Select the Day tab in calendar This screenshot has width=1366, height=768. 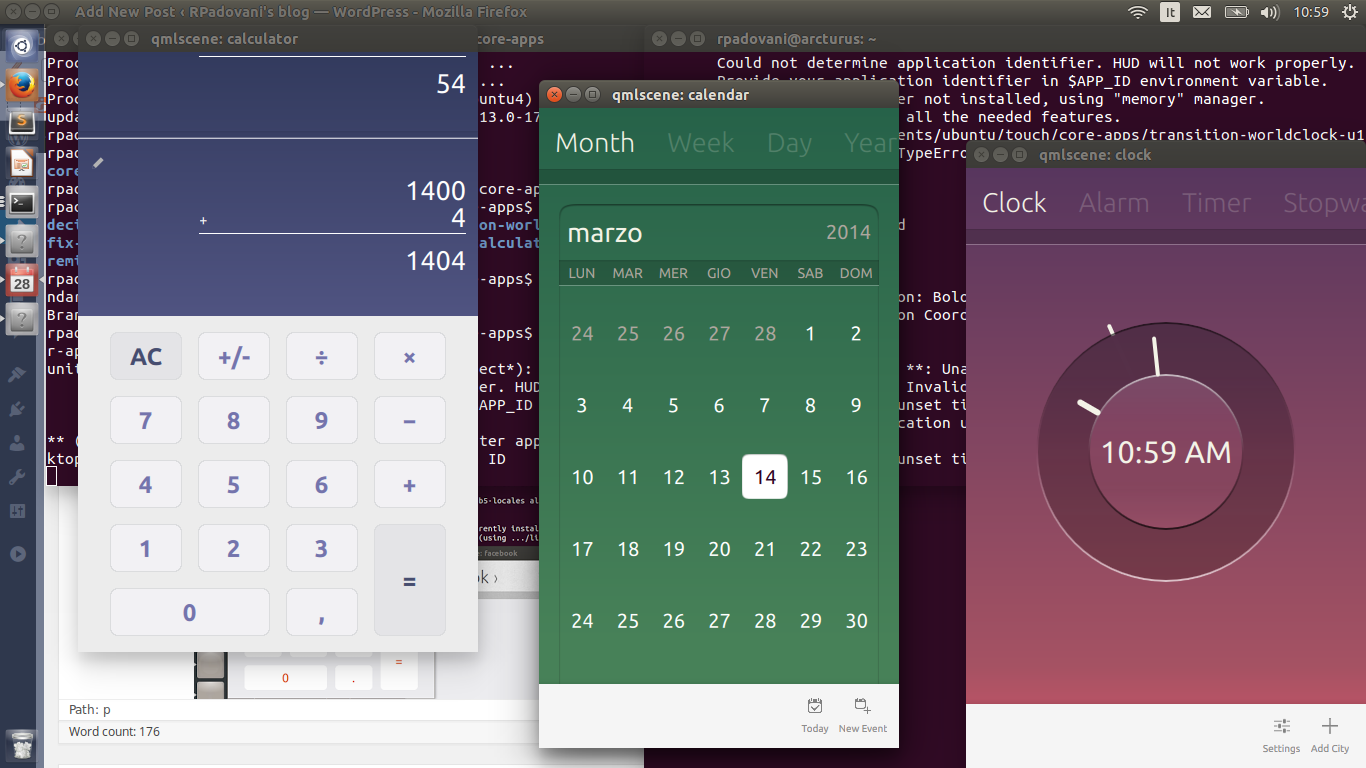pos(789,143)
